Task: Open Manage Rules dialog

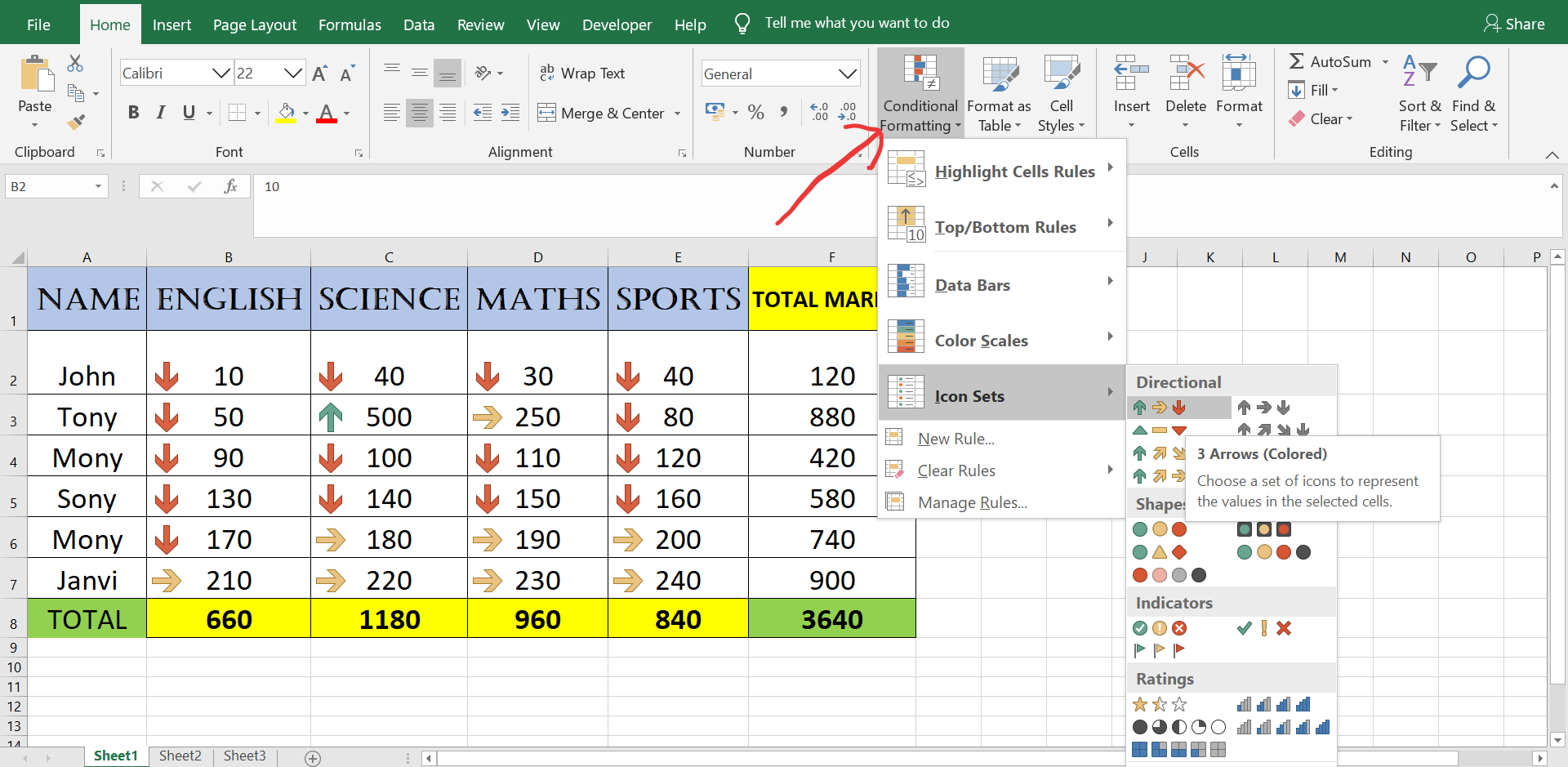Action: (973, 502)
